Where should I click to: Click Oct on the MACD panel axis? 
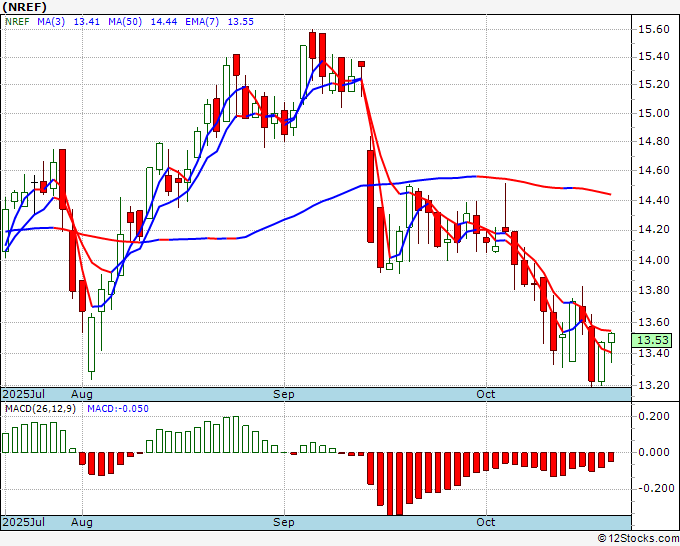[x=485, y=522]
